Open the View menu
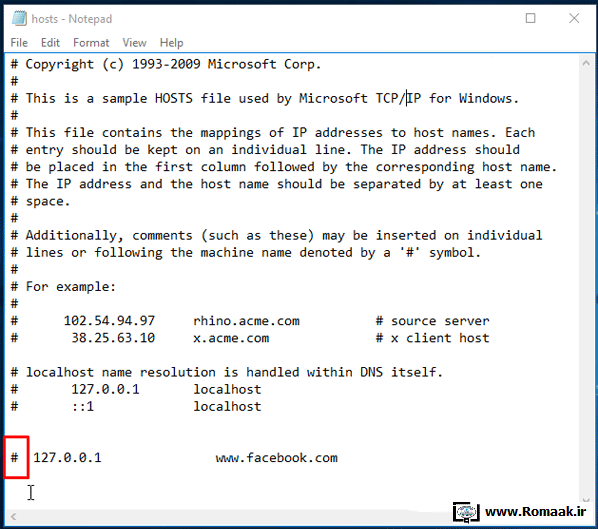Screen dimensions: 598x529 pos(134,43)
